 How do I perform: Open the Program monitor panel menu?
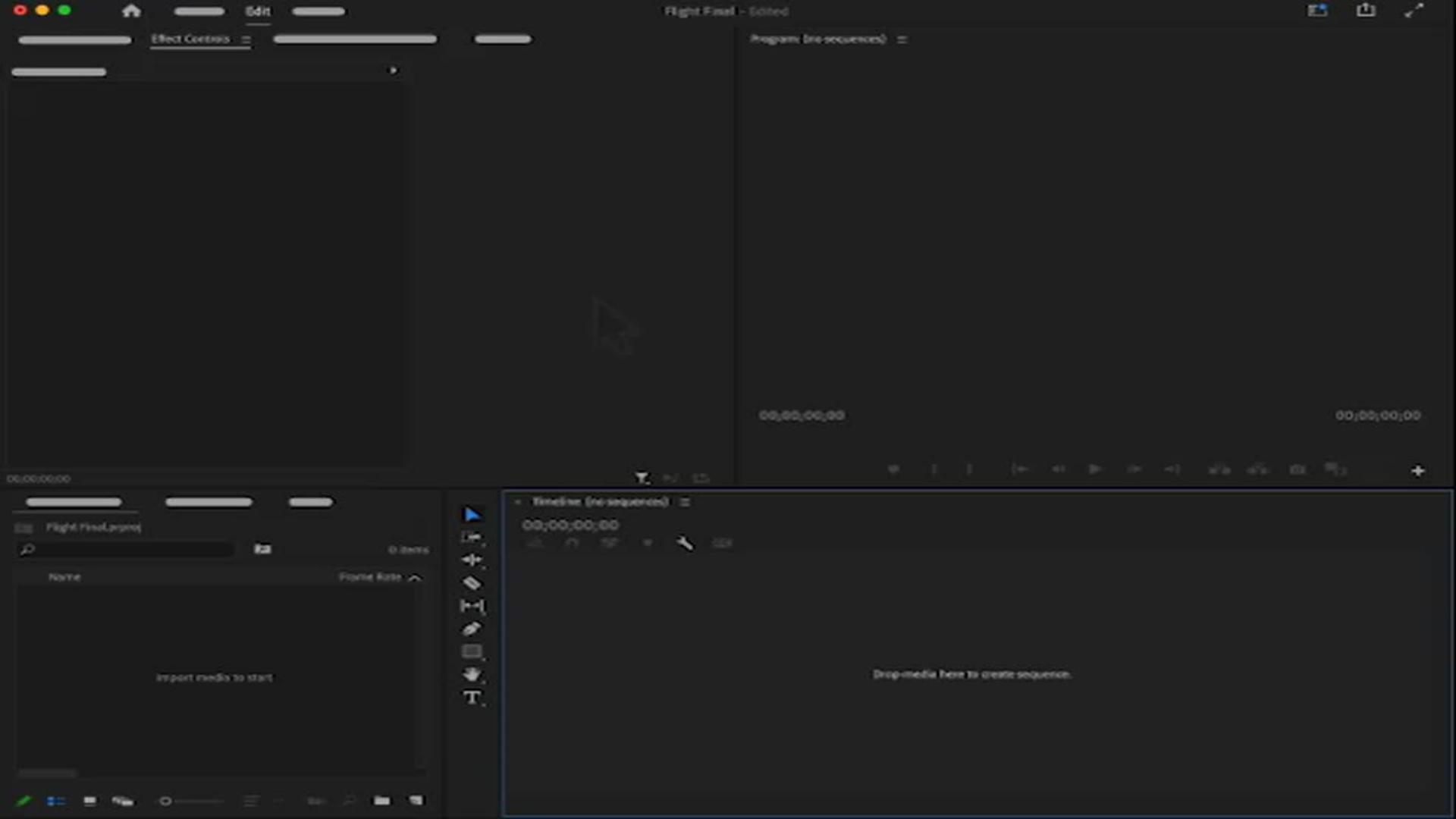902,39
